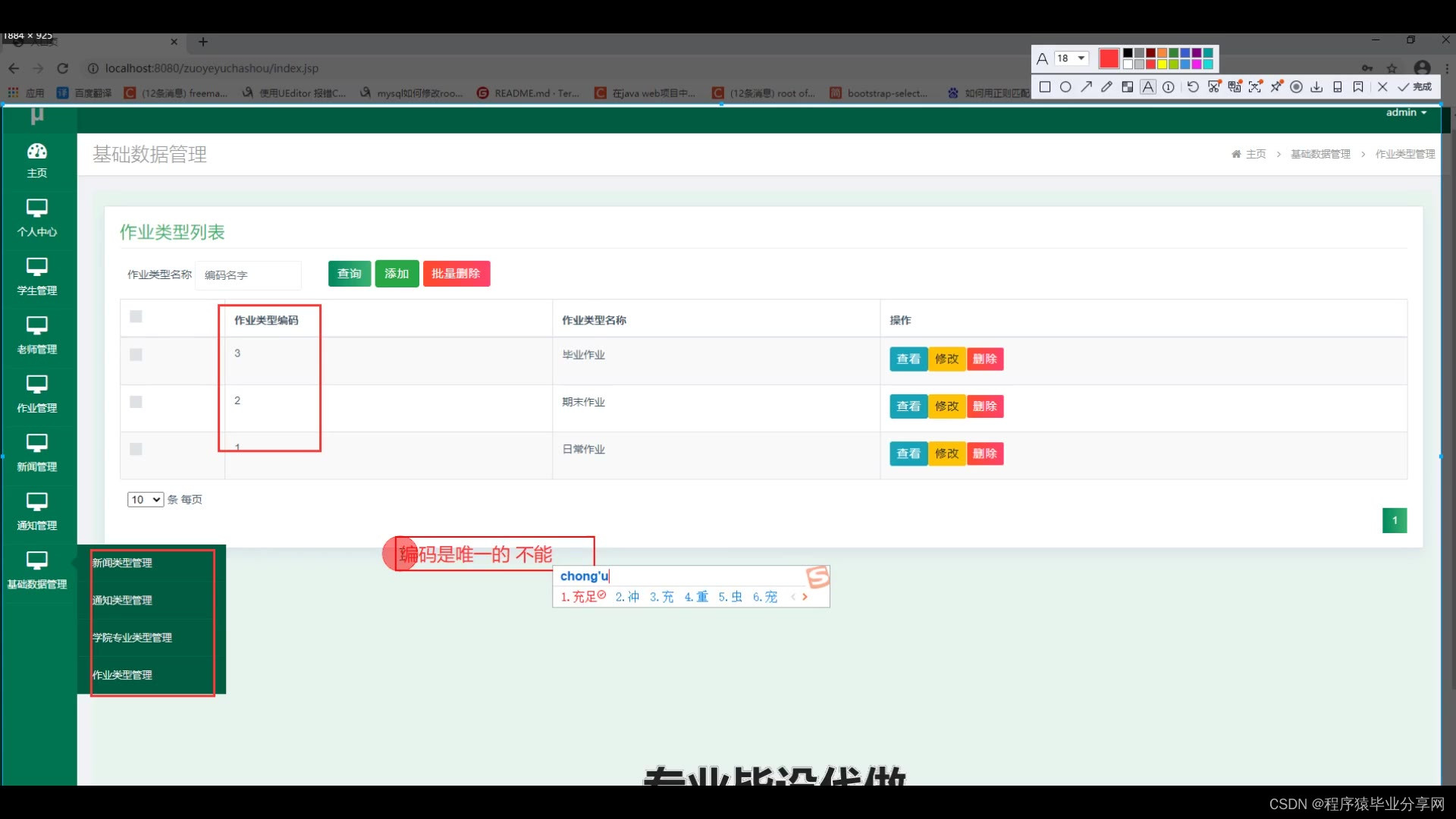Open the rows-per-page dropdown showing 10

tap(146, 500)
